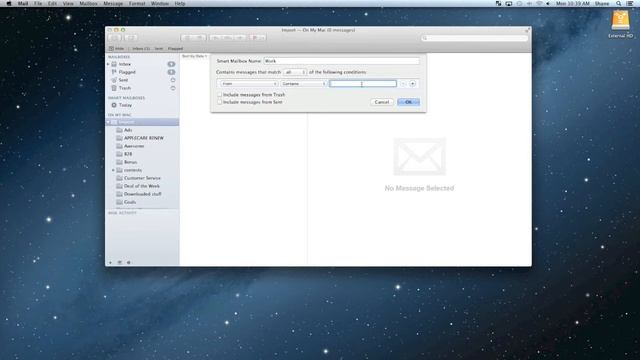Click the add condition plus button
This screenshot has height=360, width=640.
pyautogui.click(x=413, y=84)
